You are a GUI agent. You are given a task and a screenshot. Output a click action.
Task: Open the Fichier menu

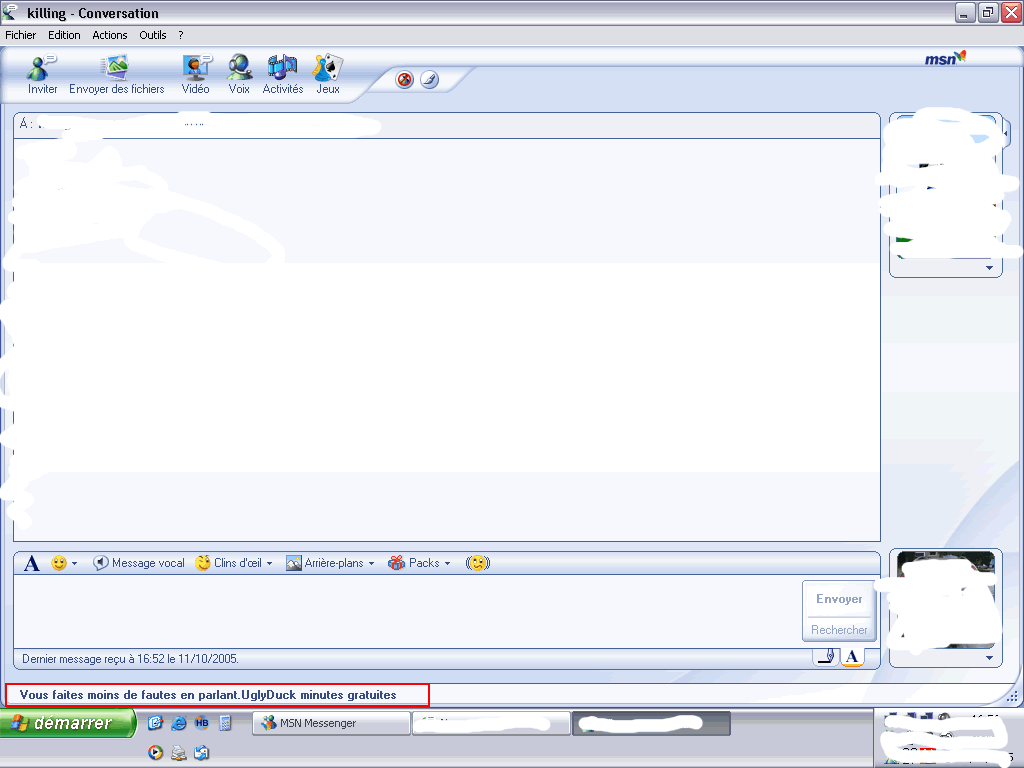click(x=20, y=35)
